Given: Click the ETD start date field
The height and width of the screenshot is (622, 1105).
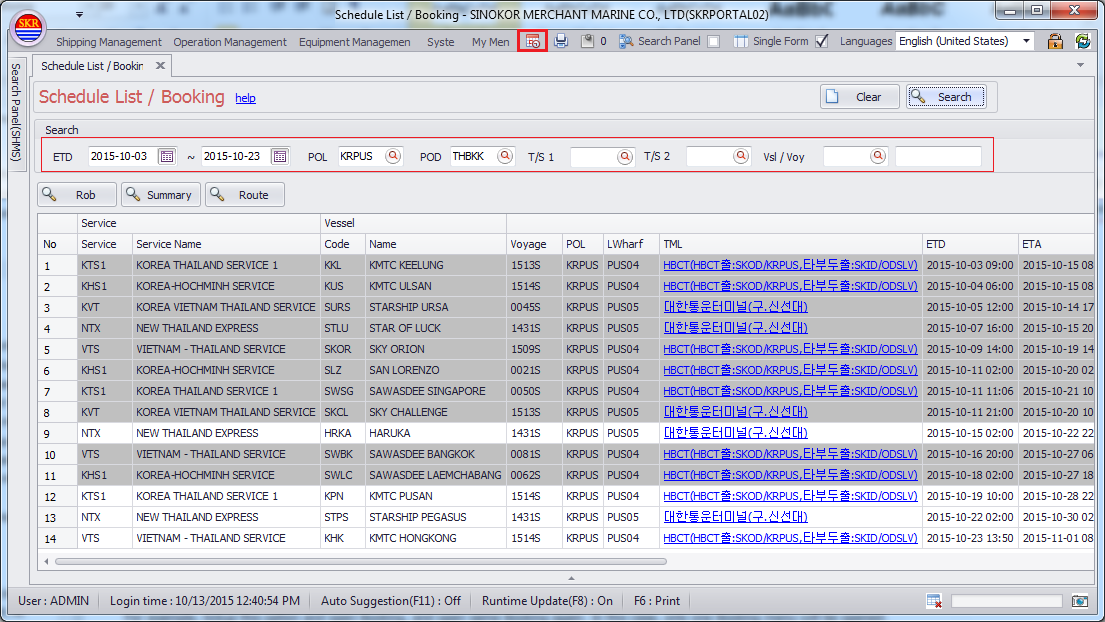Looking at the screenshot, I should tap(122, 156).
